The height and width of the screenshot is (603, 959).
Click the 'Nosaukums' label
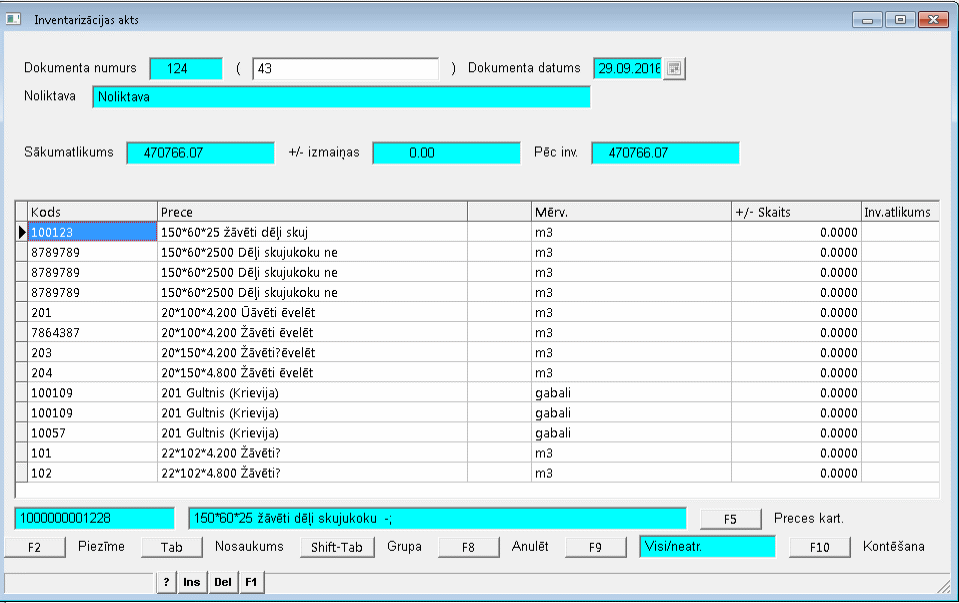coord(249,546)
